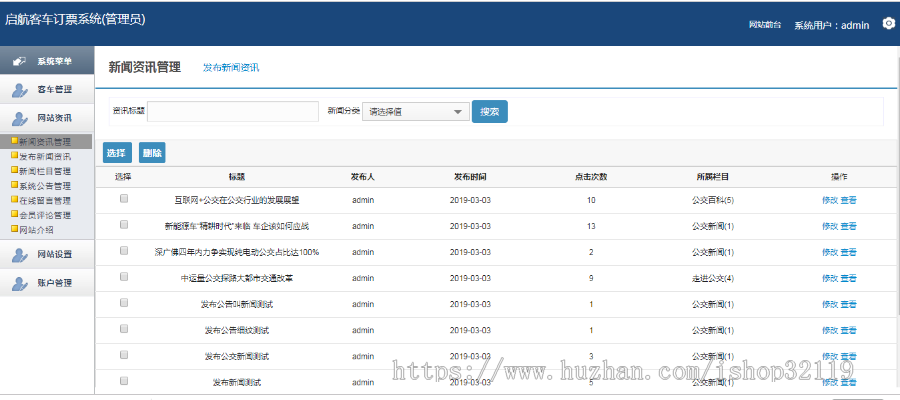Screen dimensions: 900x400
Task: Click the 走进公交(4) cell
Action: (x=713, y=278)
